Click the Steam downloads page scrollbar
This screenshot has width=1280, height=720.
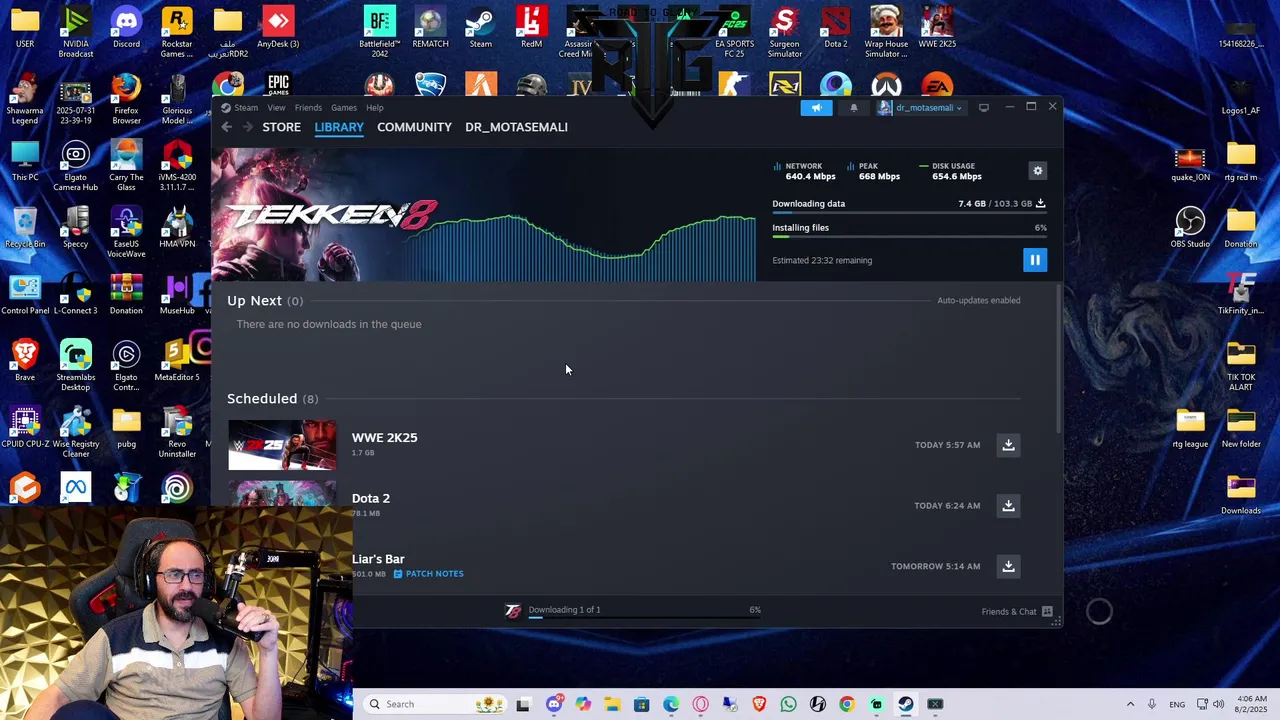(1058, 357)
